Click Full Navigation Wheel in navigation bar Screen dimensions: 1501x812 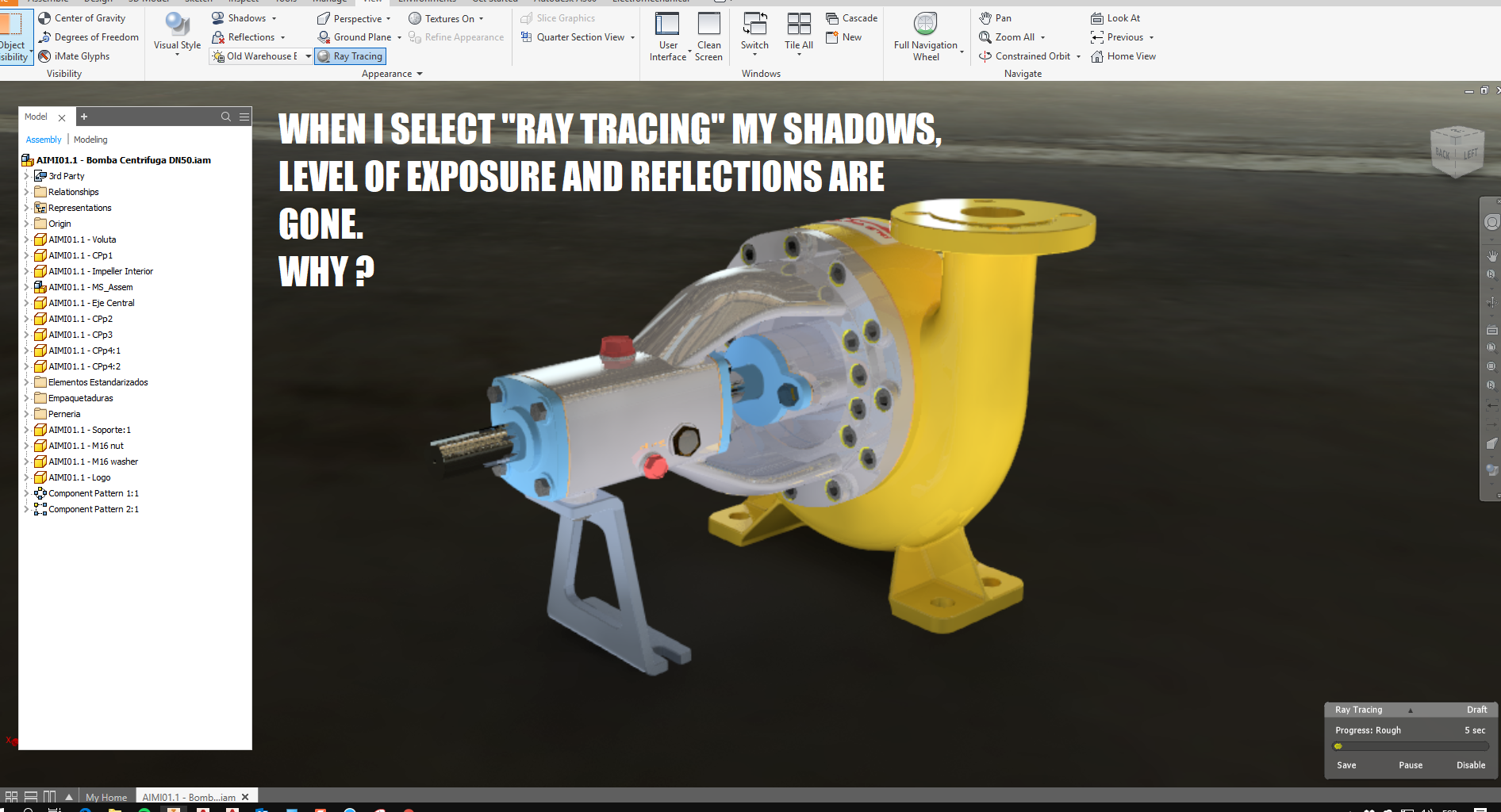click(x=1491, y=223)
